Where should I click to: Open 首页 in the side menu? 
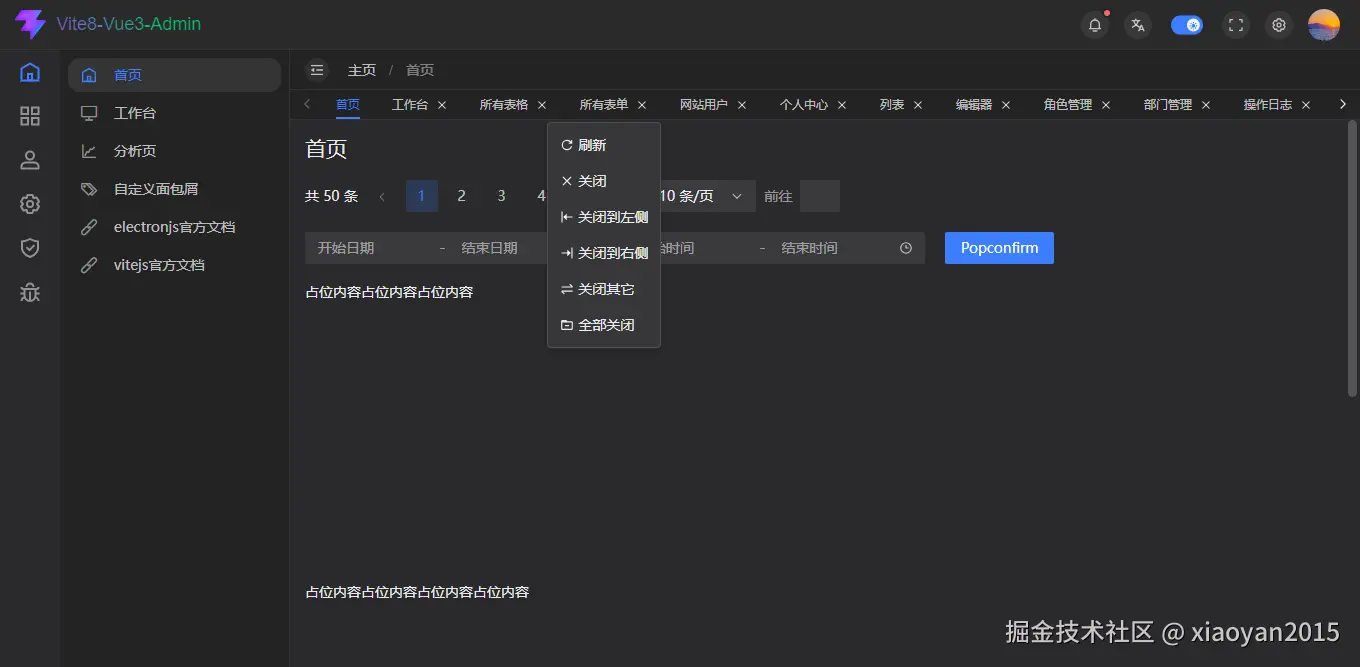174,75
